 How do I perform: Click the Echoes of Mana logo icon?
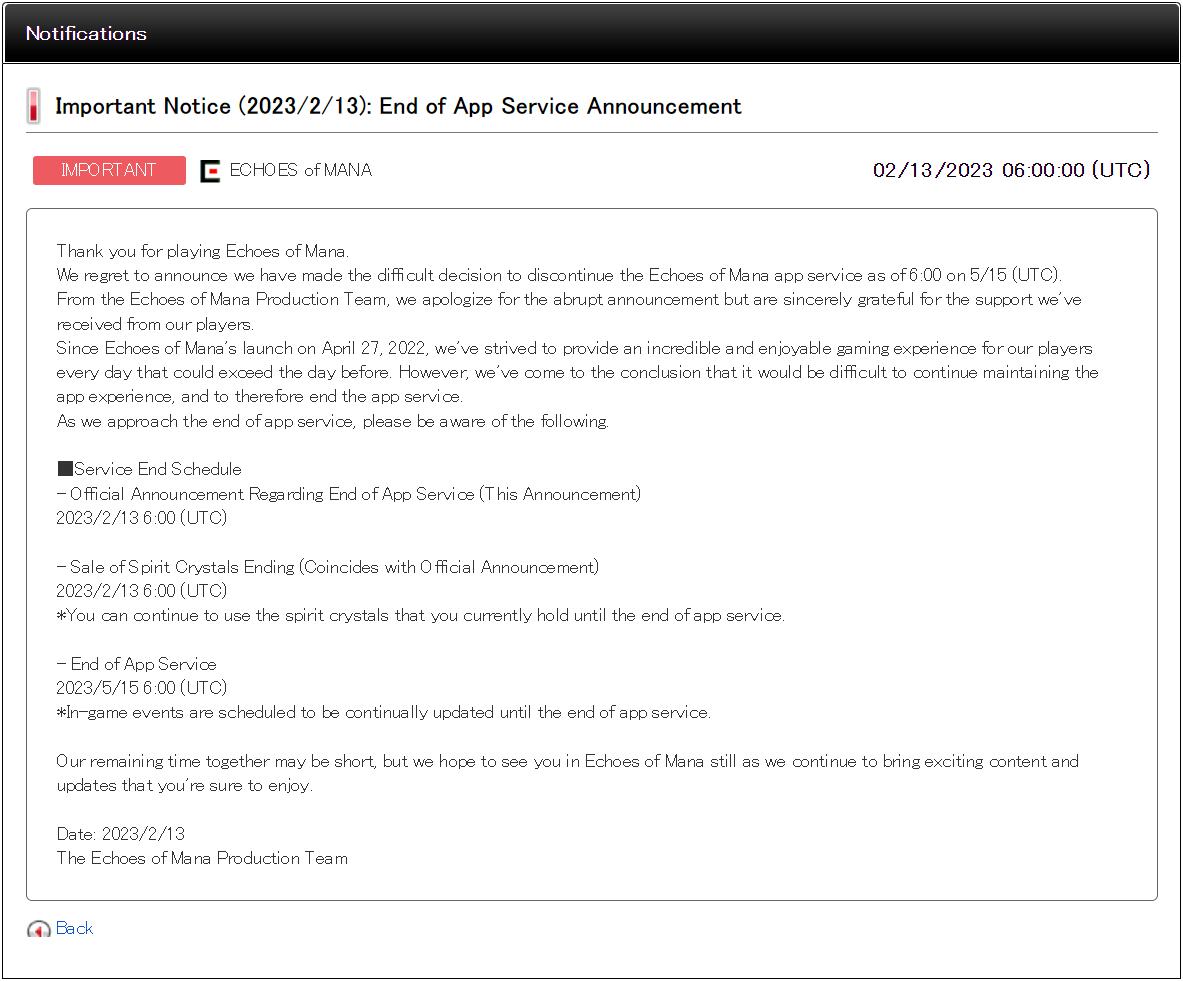(210, 171)
